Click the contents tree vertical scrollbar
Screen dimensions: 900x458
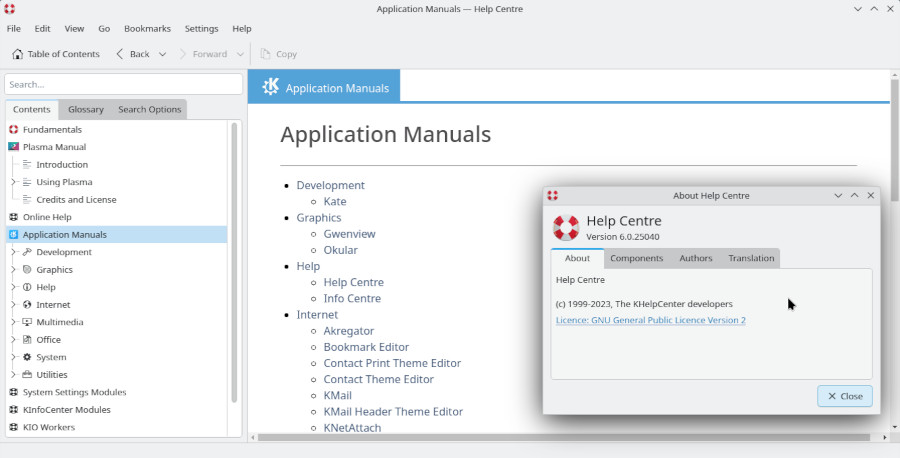pos(234,262)
